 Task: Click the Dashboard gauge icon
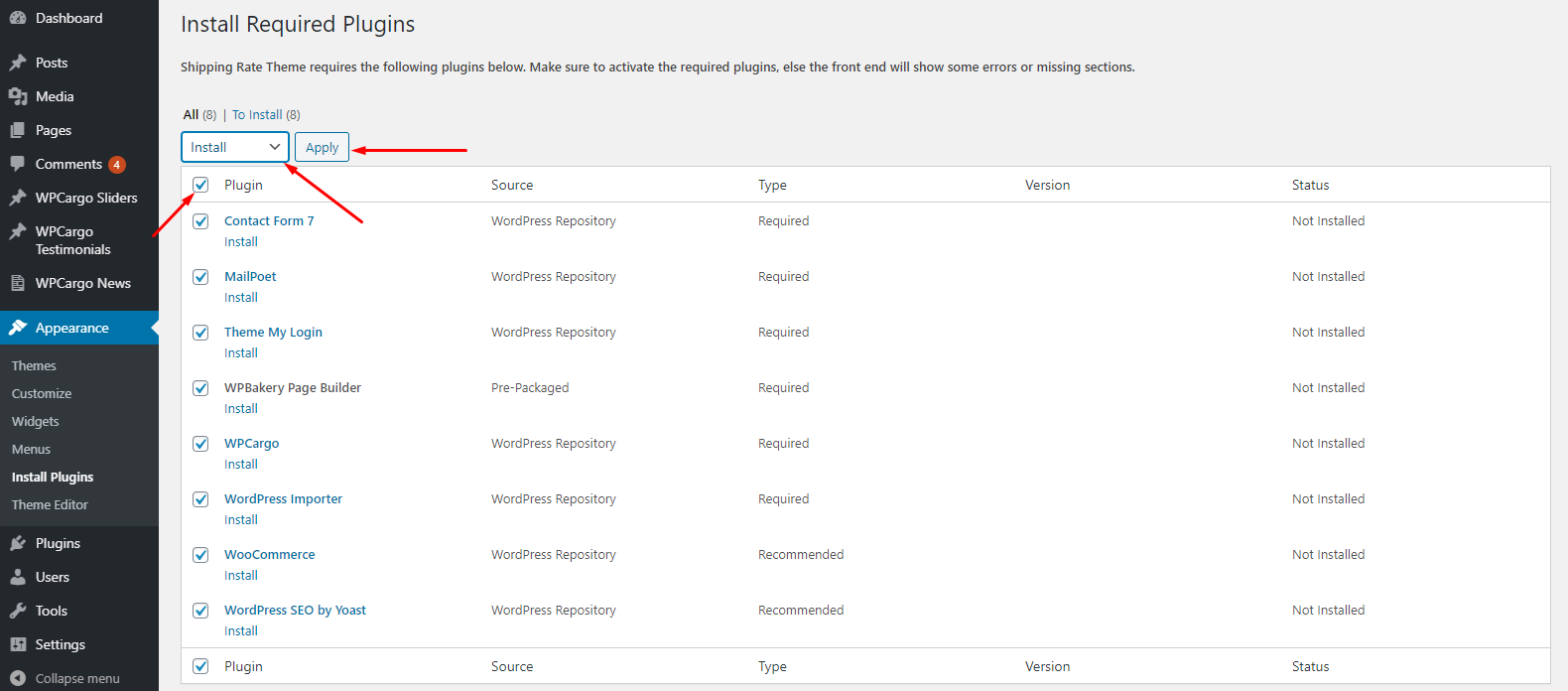(18, 18)
